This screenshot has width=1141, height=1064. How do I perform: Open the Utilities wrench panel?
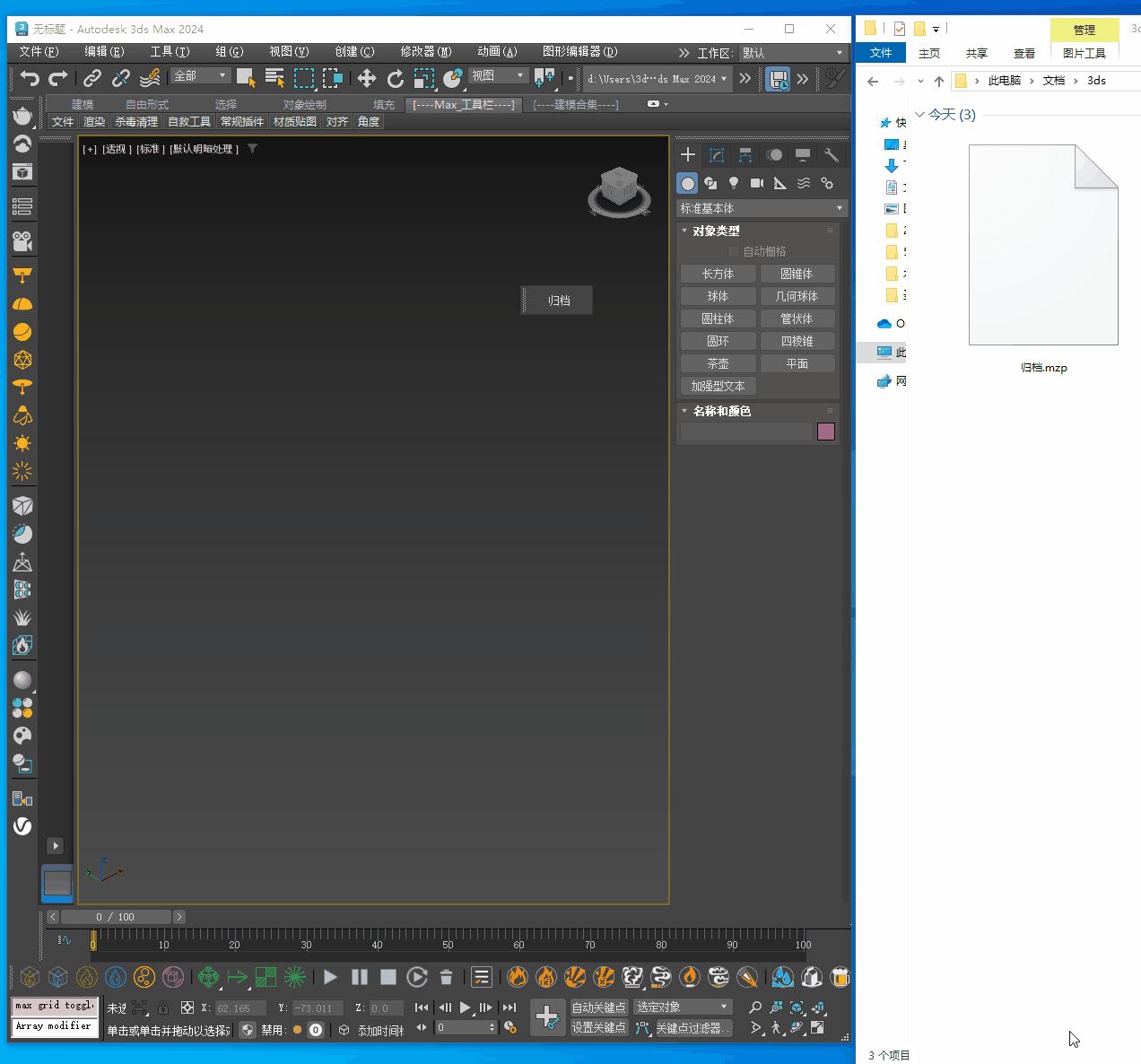pyautogui.click(x=831, y=155)
